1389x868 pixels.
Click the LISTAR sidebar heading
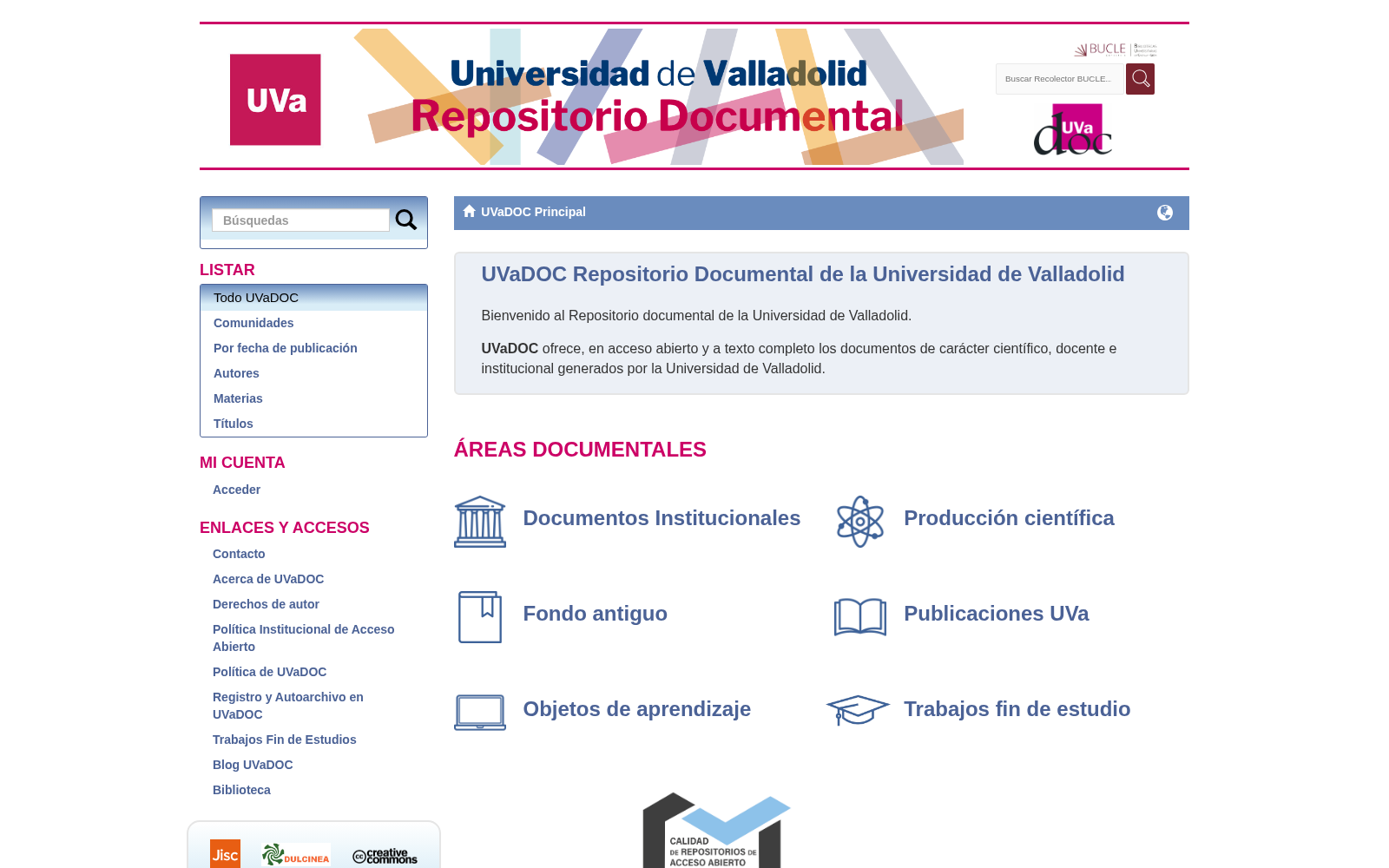pos(227,270)
